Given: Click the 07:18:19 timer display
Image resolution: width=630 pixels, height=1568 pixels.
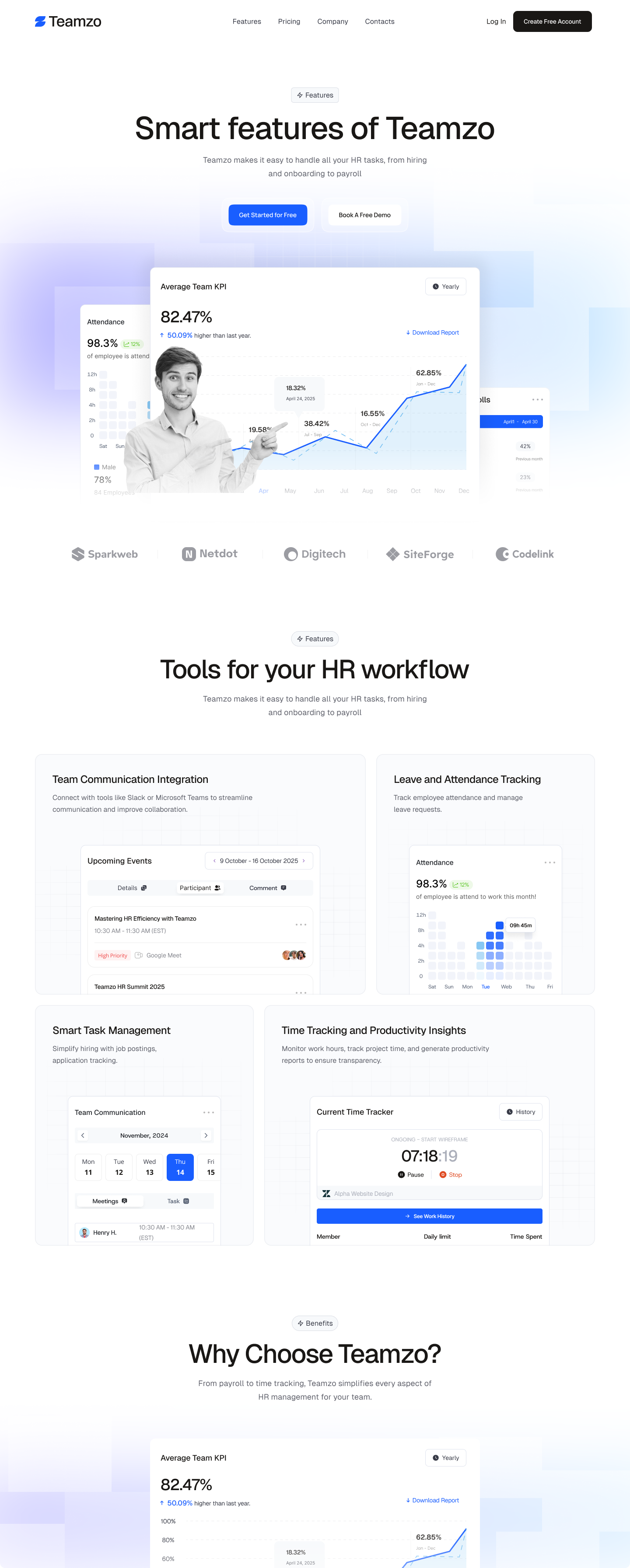Looking at the screenshot, I should [429, 1156].
